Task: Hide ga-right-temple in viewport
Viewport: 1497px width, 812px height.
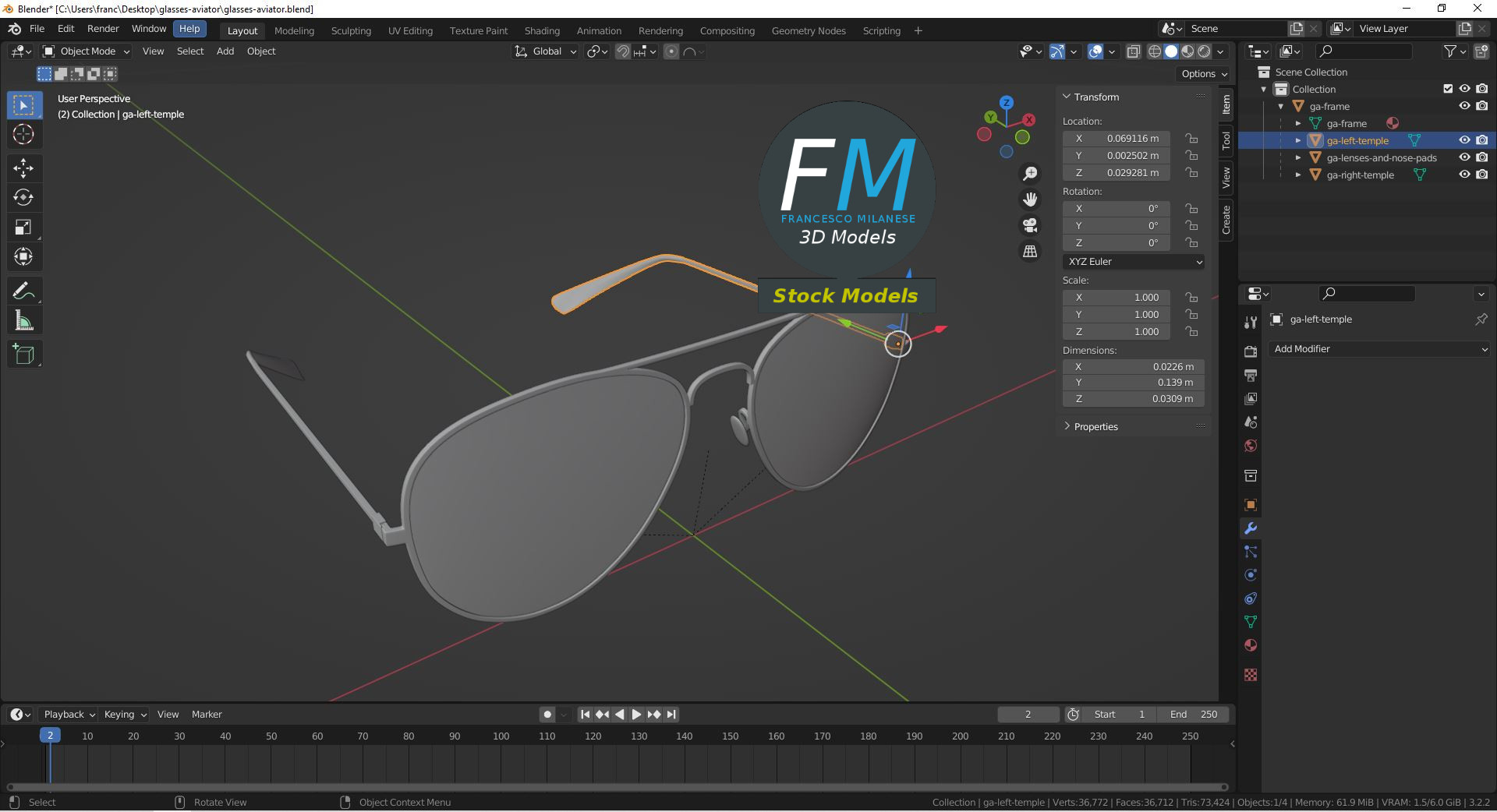Action: 1464,175
